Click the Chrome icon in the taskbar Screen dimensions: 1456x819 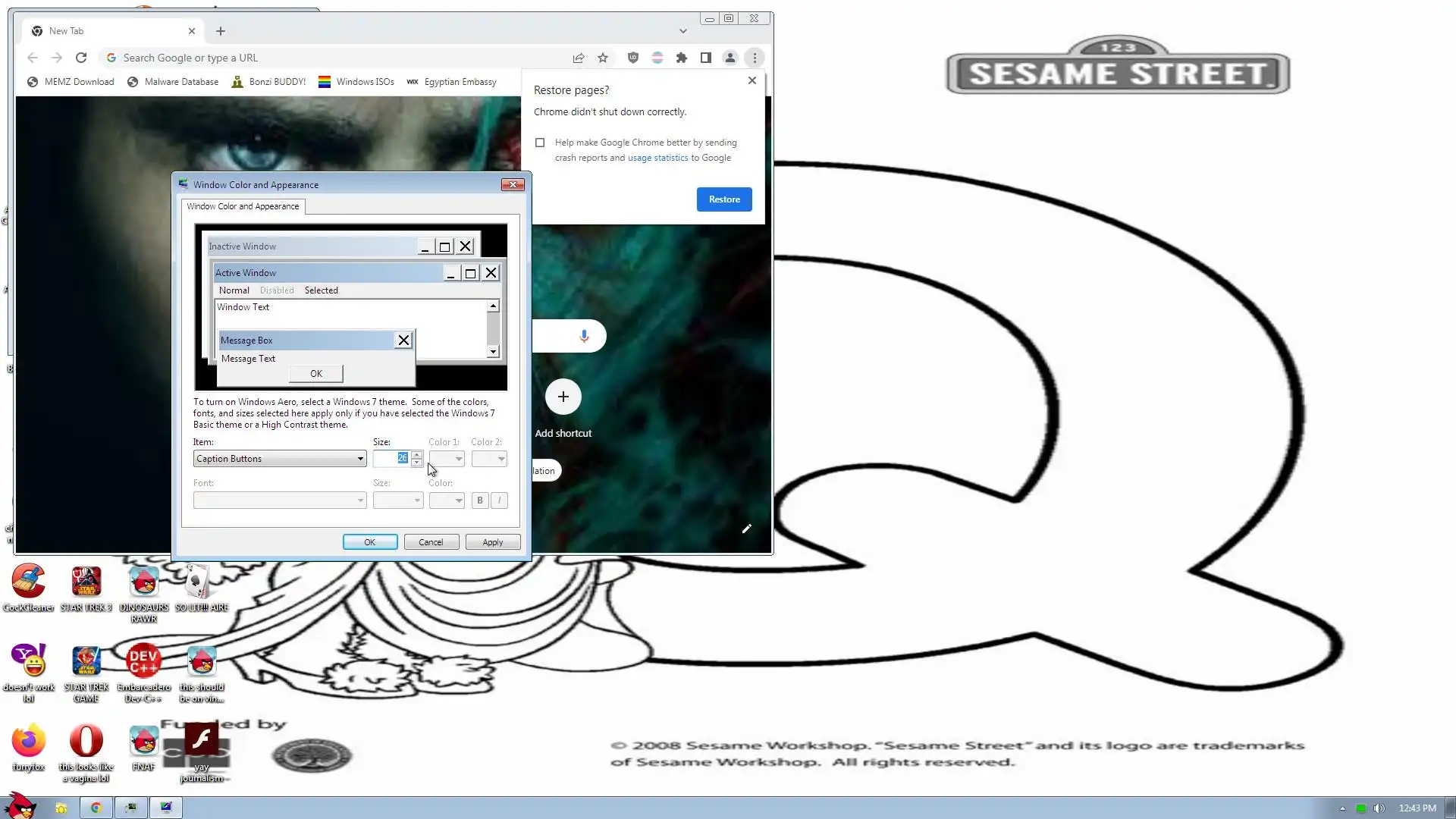click(x=96, y=808)
